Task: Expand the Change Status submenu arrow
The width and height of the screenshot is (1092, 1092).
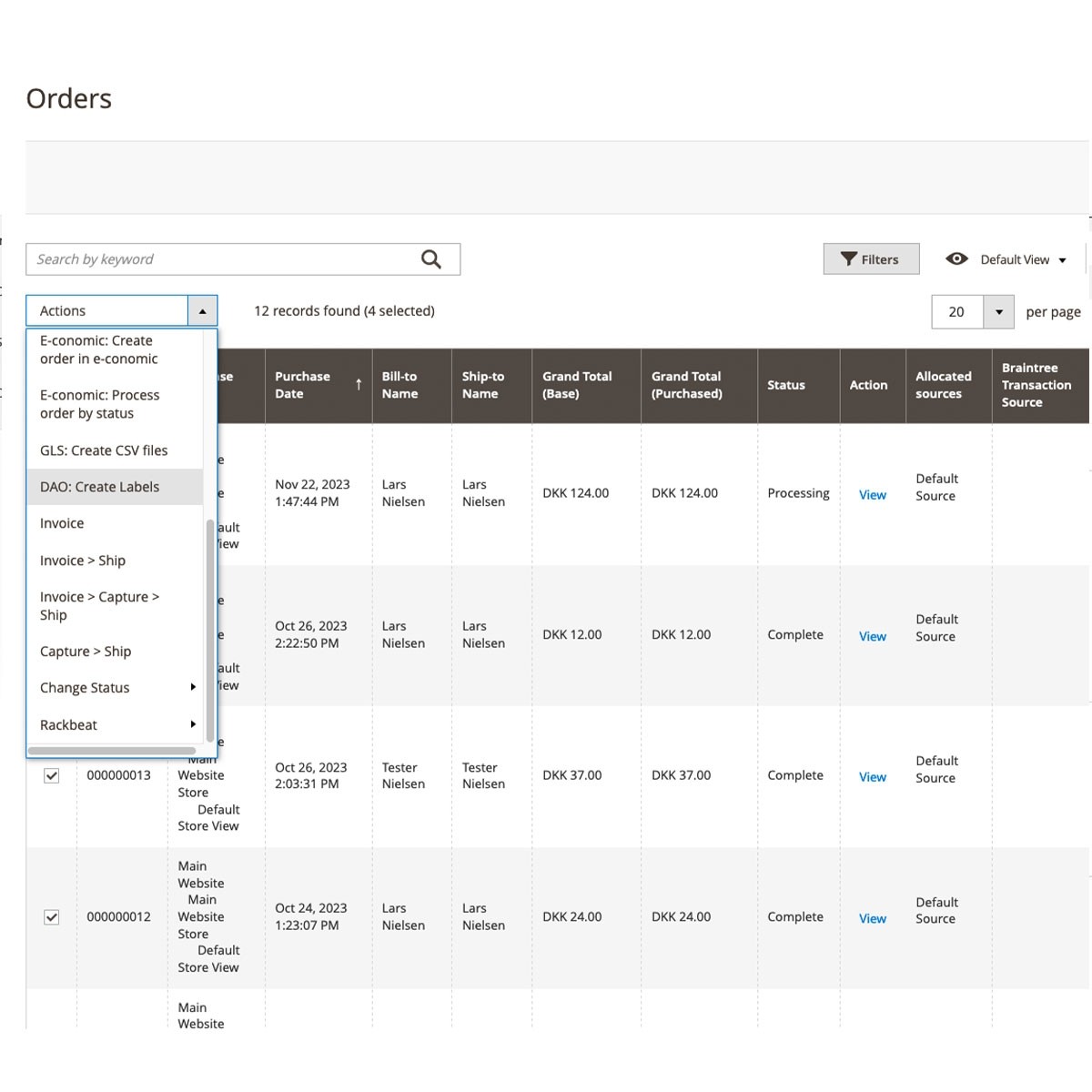Action: [193, 687]
